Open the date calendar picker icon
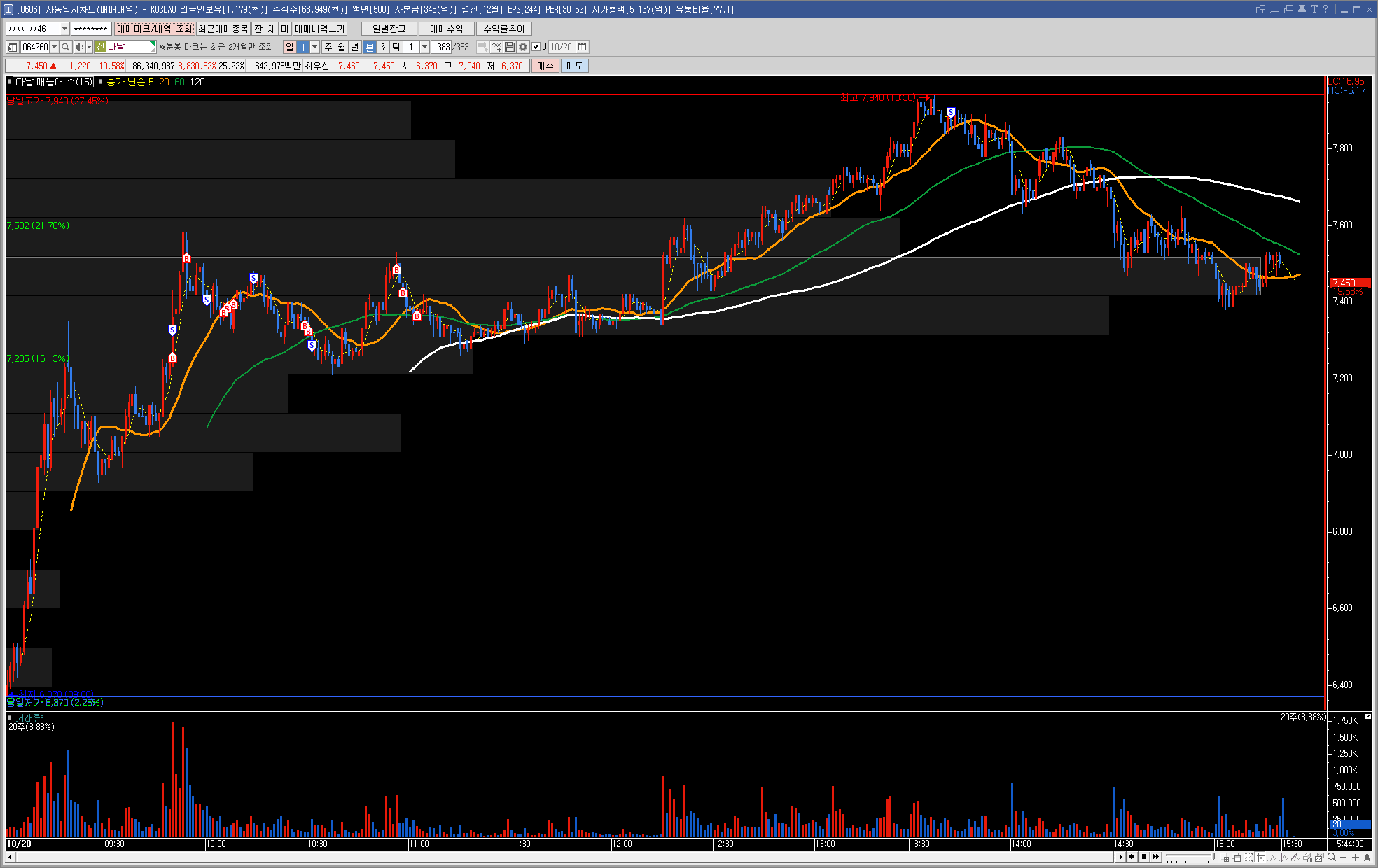 [x=582, y=47]
